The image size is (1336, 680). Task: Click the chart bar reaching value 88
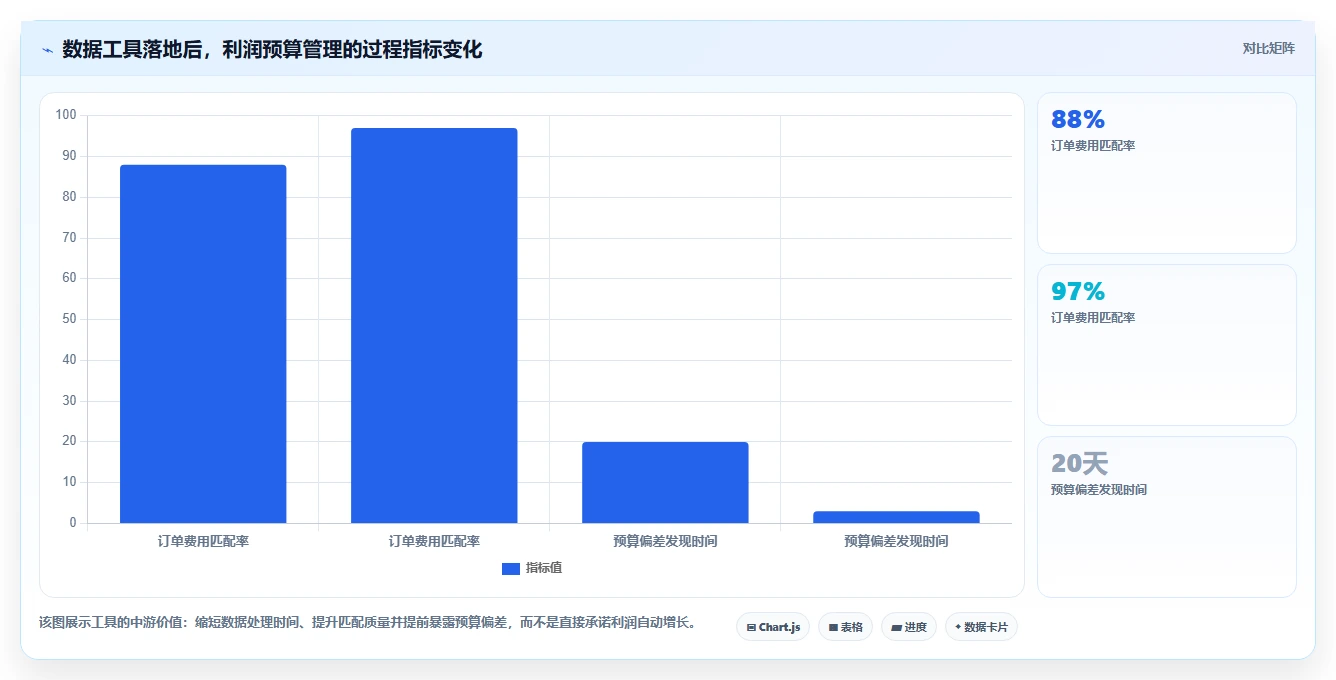tap(203, 344)
